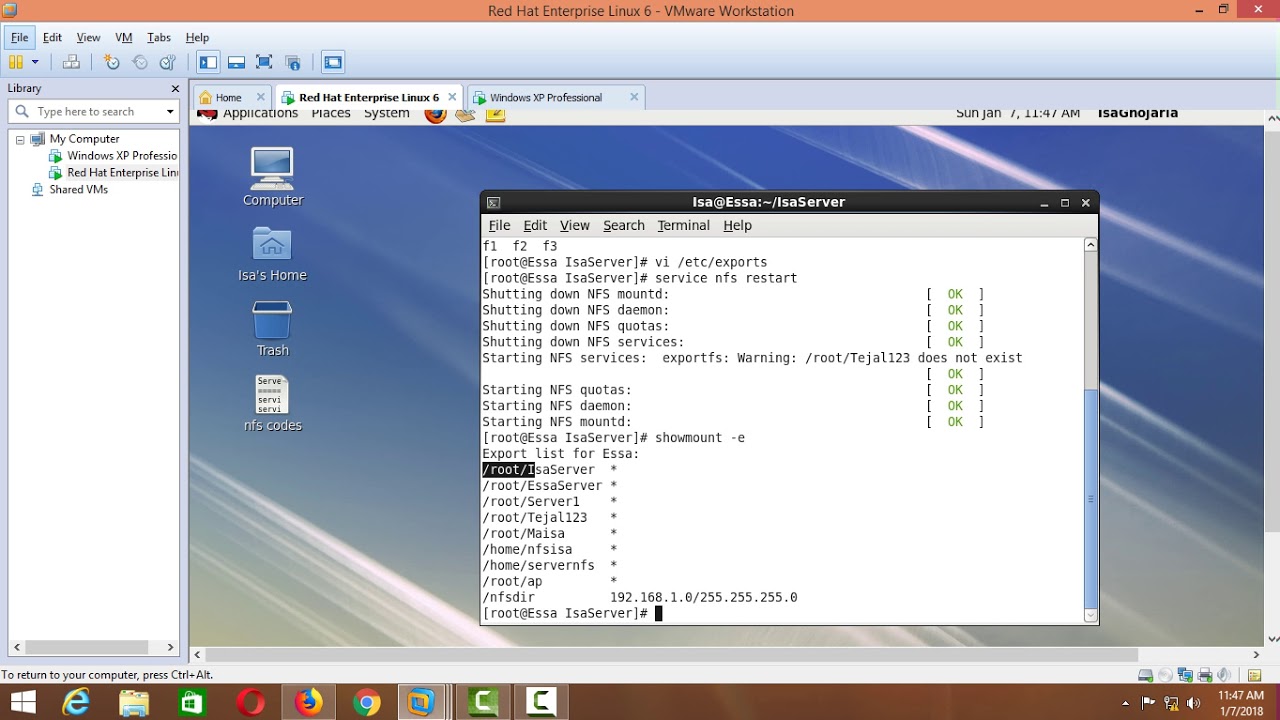Enter full screen mode icon

(264, 62)
